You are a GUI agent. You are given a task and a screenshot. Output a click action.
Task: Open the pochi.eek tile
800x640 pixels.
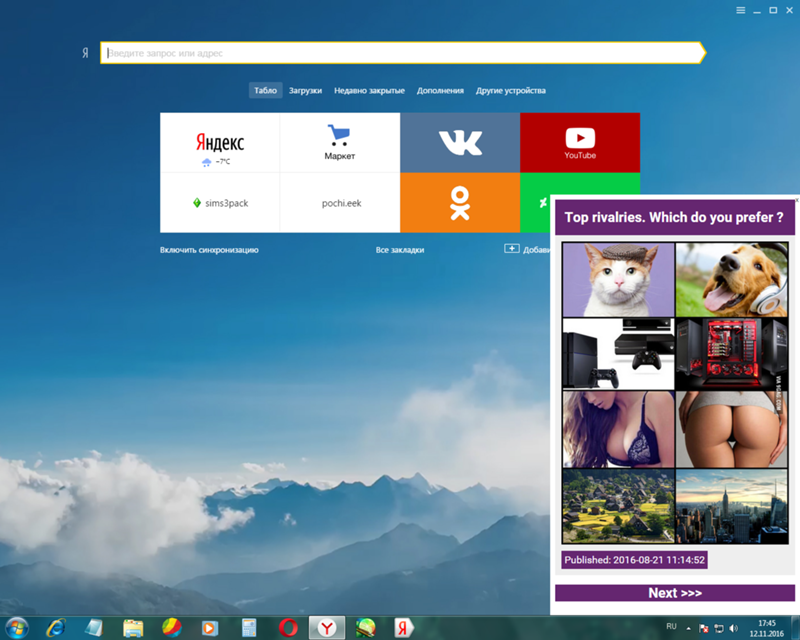[340, 203]
